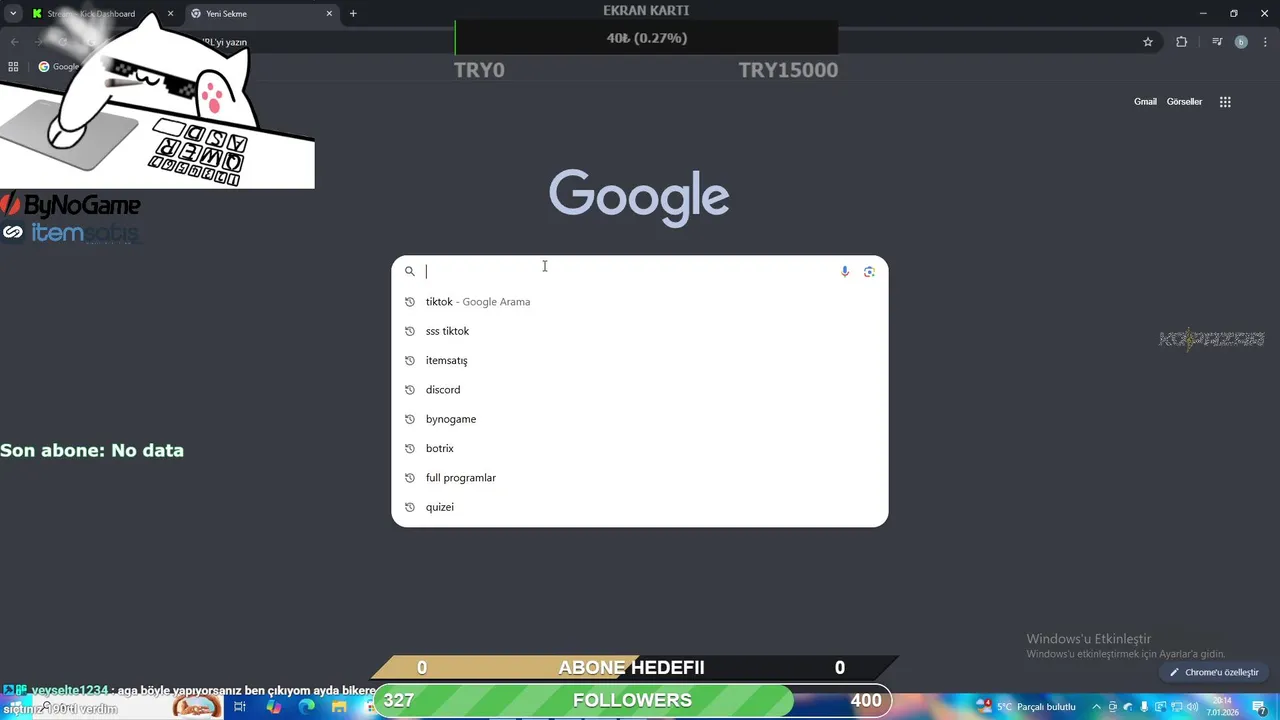This screenshot has width=1280, height=720.
Task: Bookmark this page with star icon
Action: [1148, 42]
